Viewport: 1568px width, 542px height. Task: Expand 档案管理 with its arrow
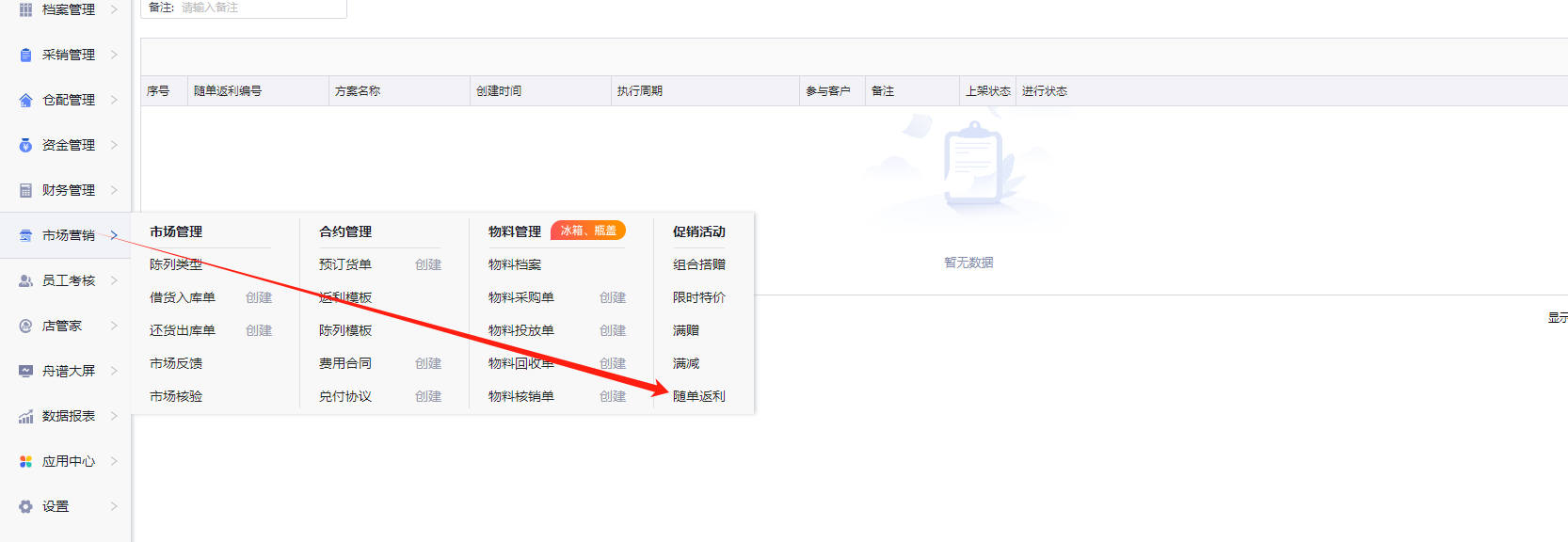tap(114, 9)
